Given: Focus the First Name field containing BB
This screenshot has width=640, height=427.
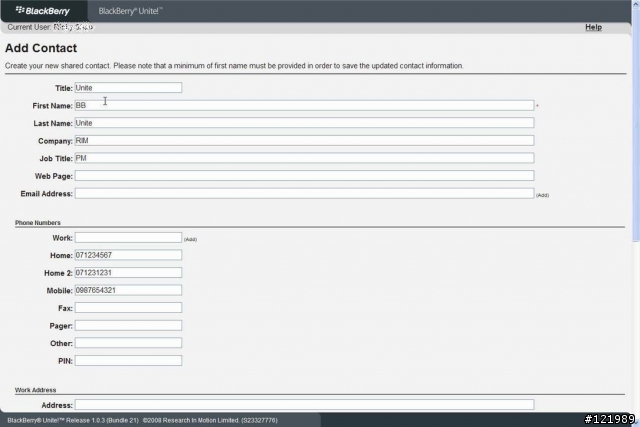Looking at the screenshot, I should tap(304, 105).
